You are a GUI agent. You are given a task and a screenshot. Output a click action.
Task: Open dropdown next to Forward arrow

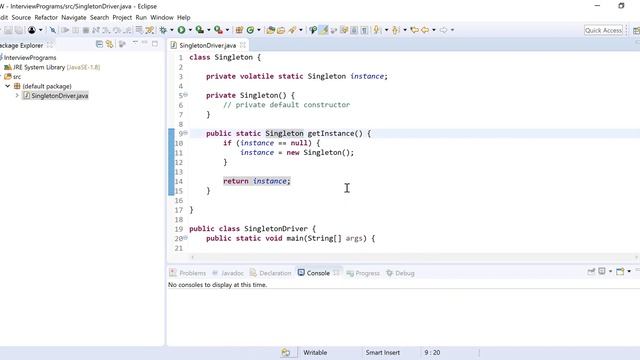click(x=452, y=30)
